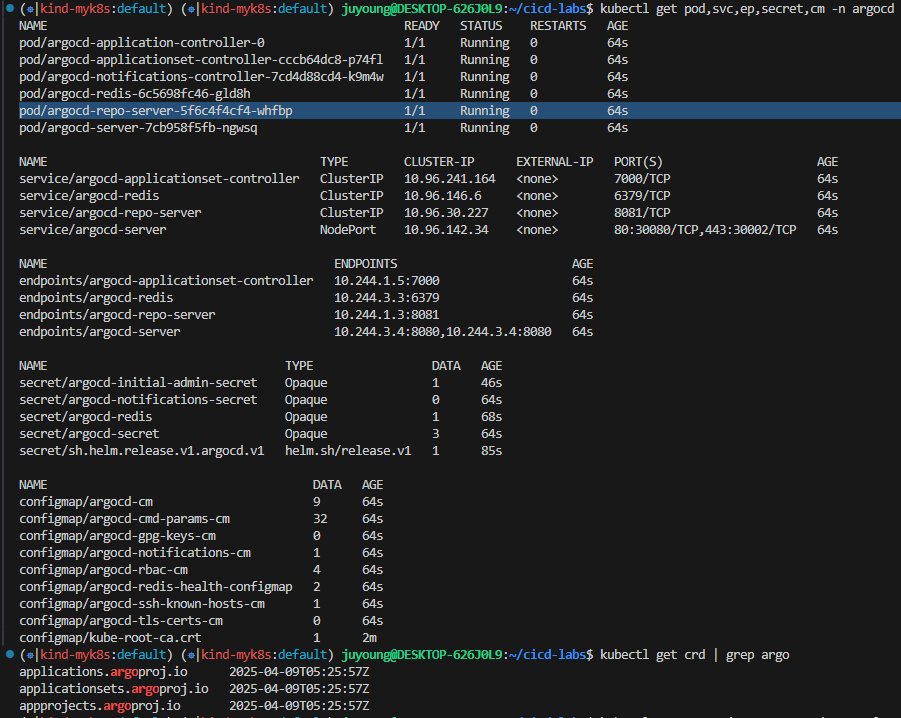
Task: Click service/argocd-redis name
Action: pos(89,196)
